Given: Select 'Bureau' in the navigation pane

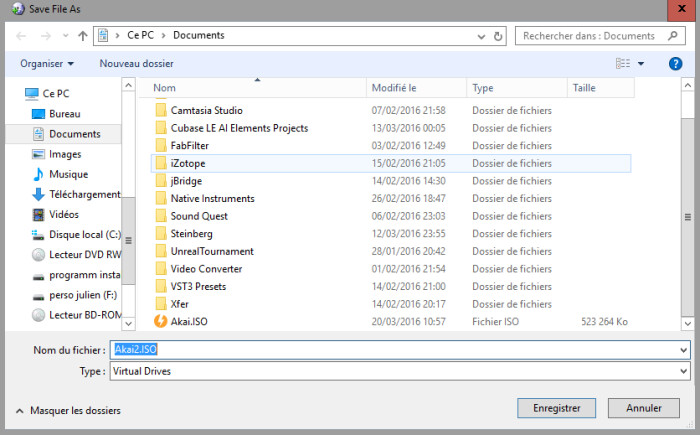Looking at the screenshot, I should click(65, 114).
